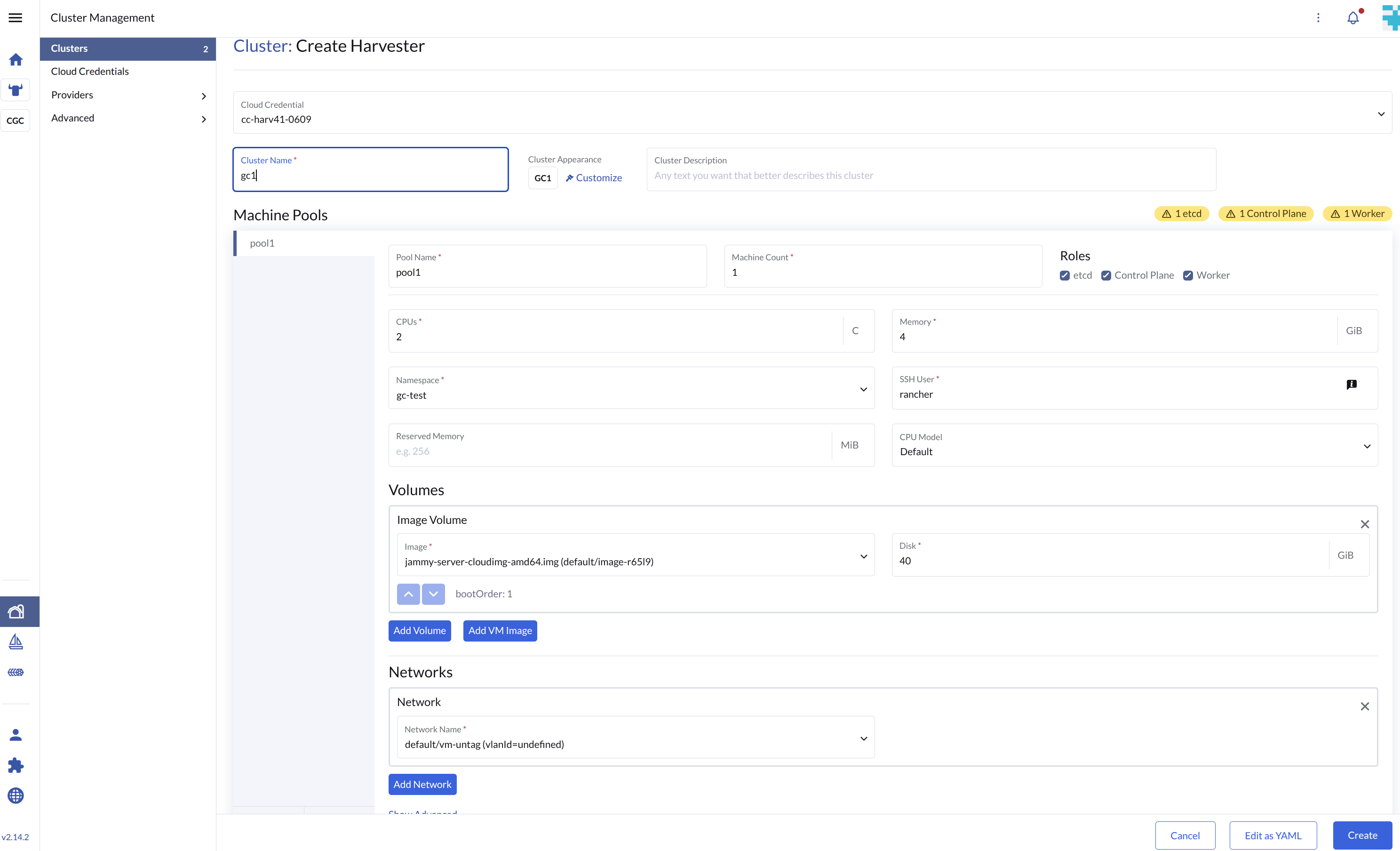Remove the Image Volume with X
Screen dimensions: 1400x851
1365,524
